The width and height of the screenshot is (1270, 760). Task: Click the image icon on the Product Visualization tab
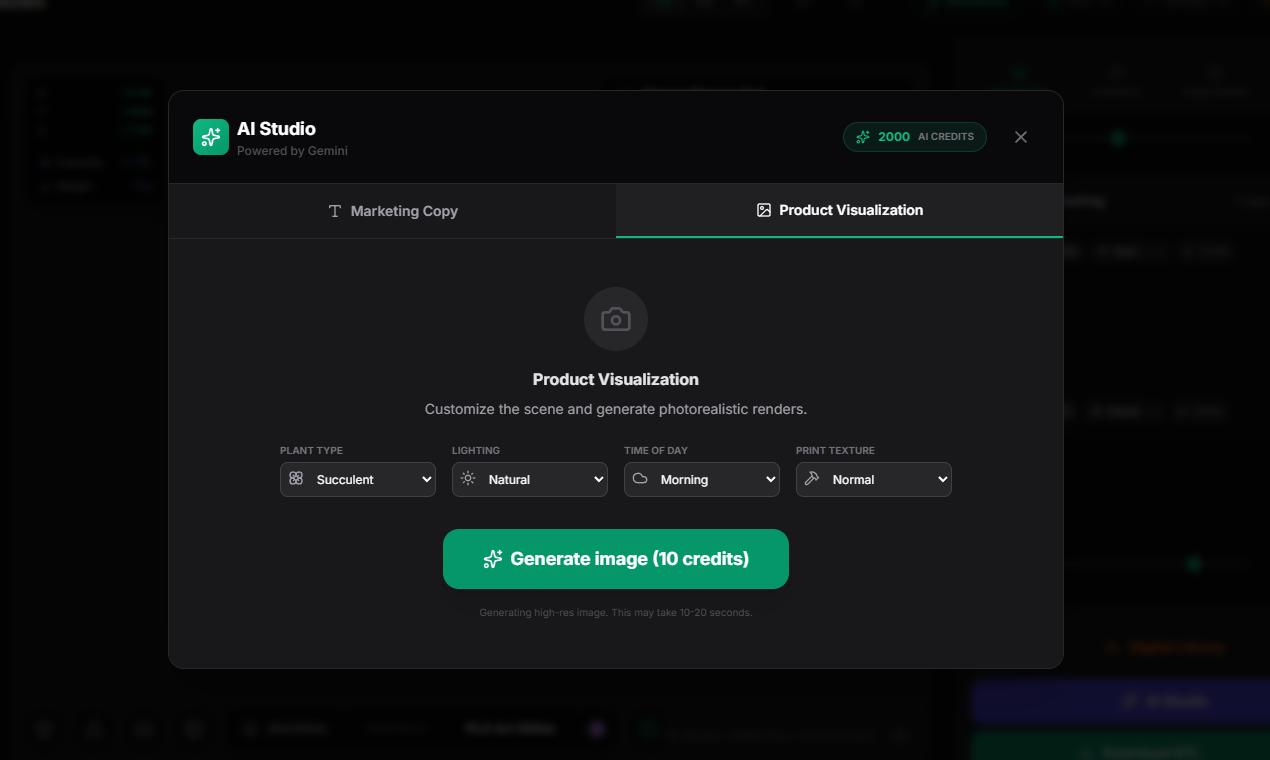point(763,210)
